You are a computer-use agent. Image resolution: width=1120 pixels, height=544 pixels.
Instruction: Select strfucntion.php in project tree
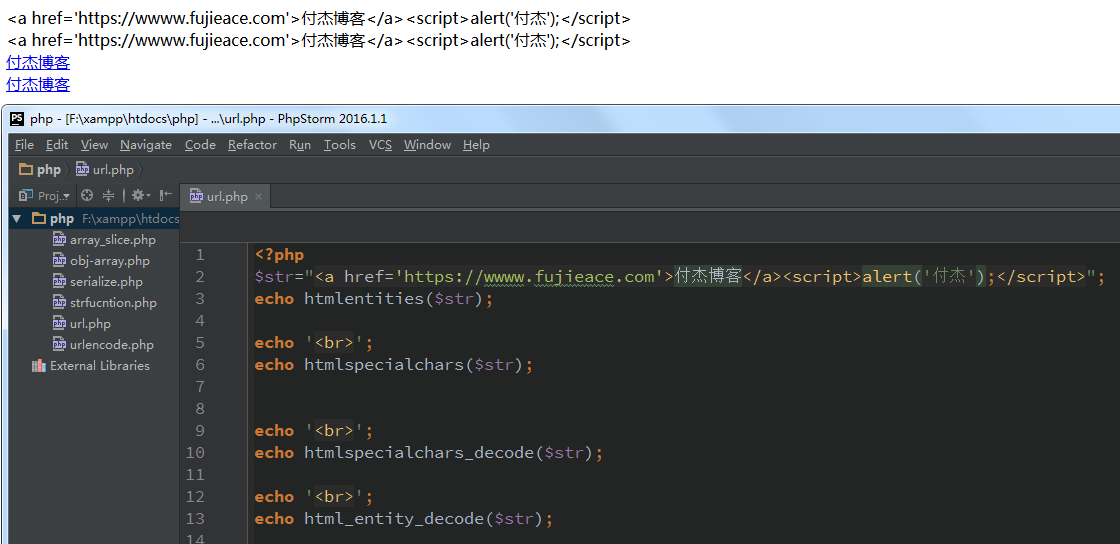point(113,303)
